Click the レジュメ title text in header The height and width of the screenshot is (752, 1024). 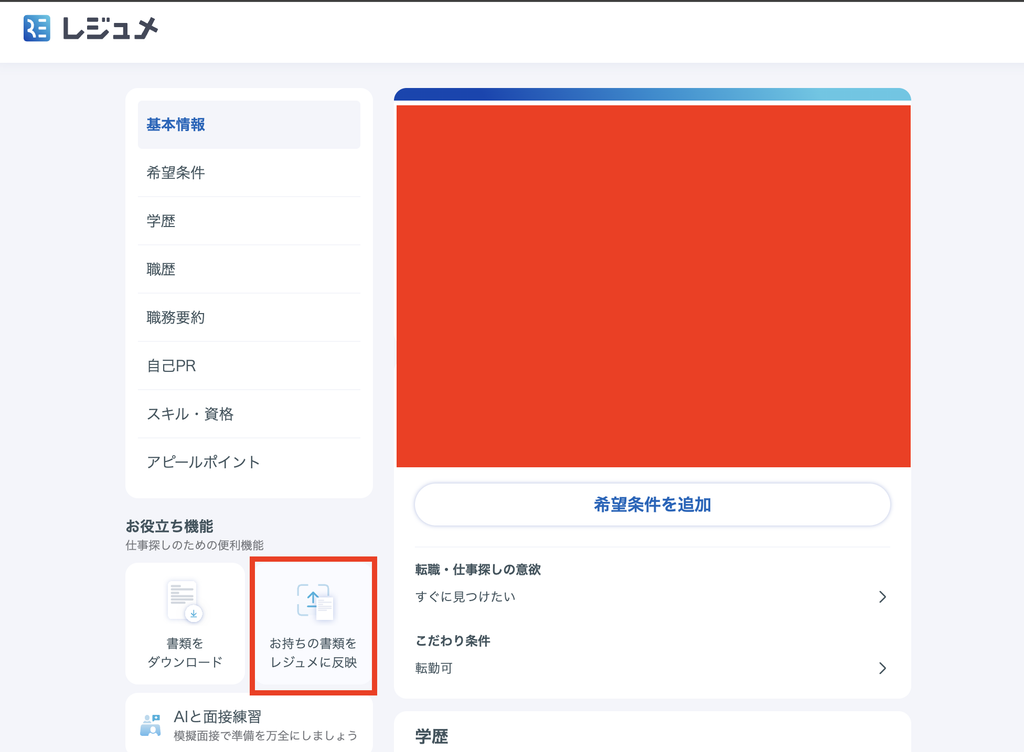point(110,29)
